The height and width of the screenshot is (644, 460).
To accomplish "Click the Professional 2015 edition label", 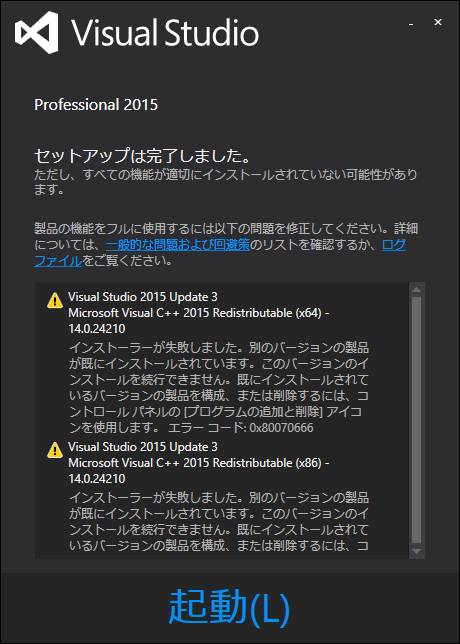I will (x=96, y=105).
